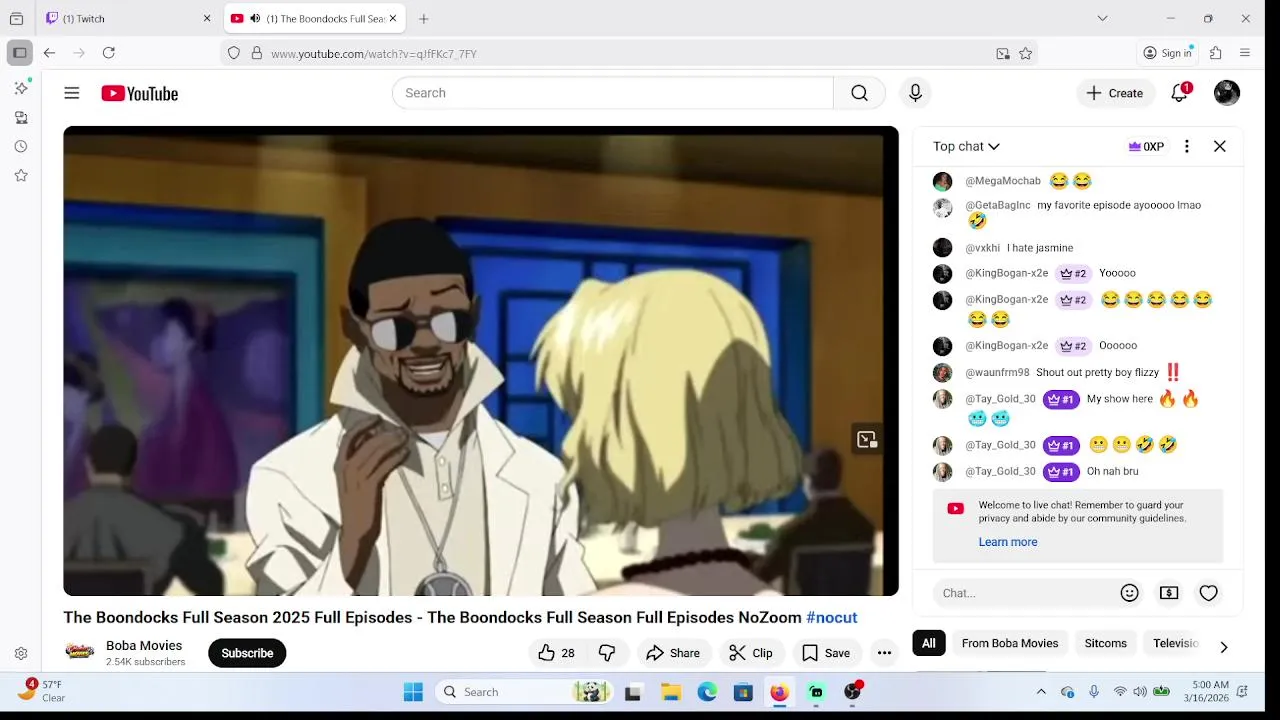Create a Clip of the video

751,653
